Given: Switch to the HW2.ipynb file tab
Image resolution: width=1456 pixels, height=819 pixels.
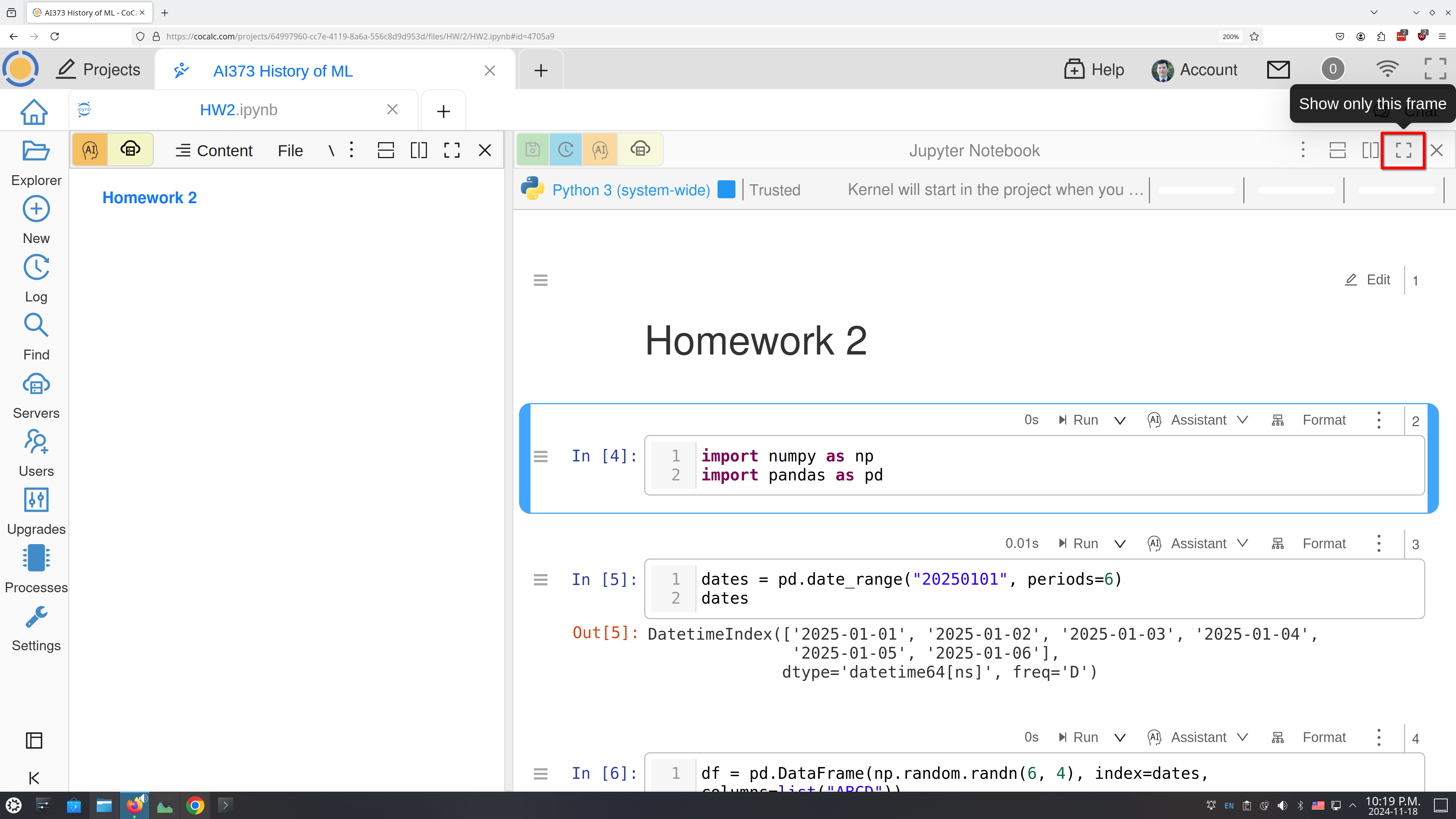Looking at the screenshot, I should tap(238, 110).
